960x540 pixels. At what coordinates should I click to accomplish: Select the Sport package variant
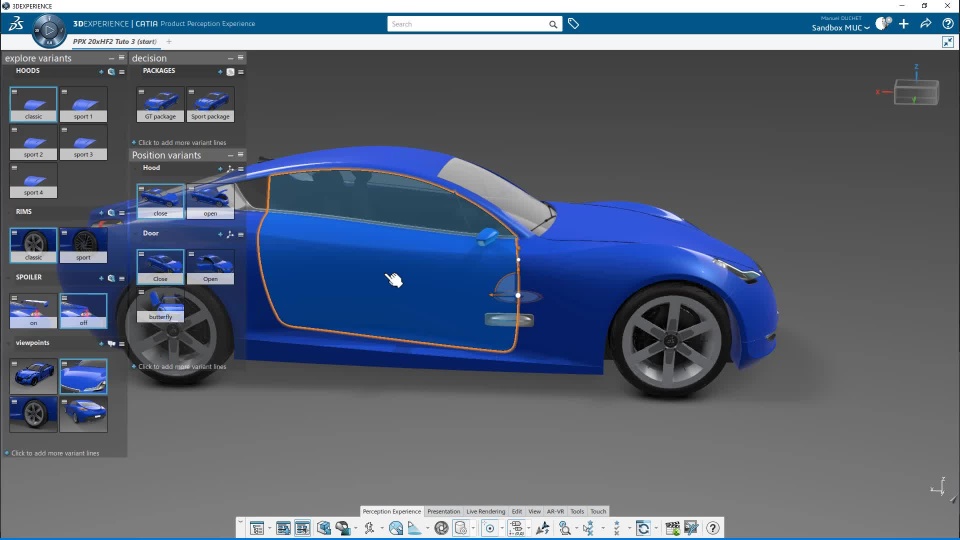[210, 104]
